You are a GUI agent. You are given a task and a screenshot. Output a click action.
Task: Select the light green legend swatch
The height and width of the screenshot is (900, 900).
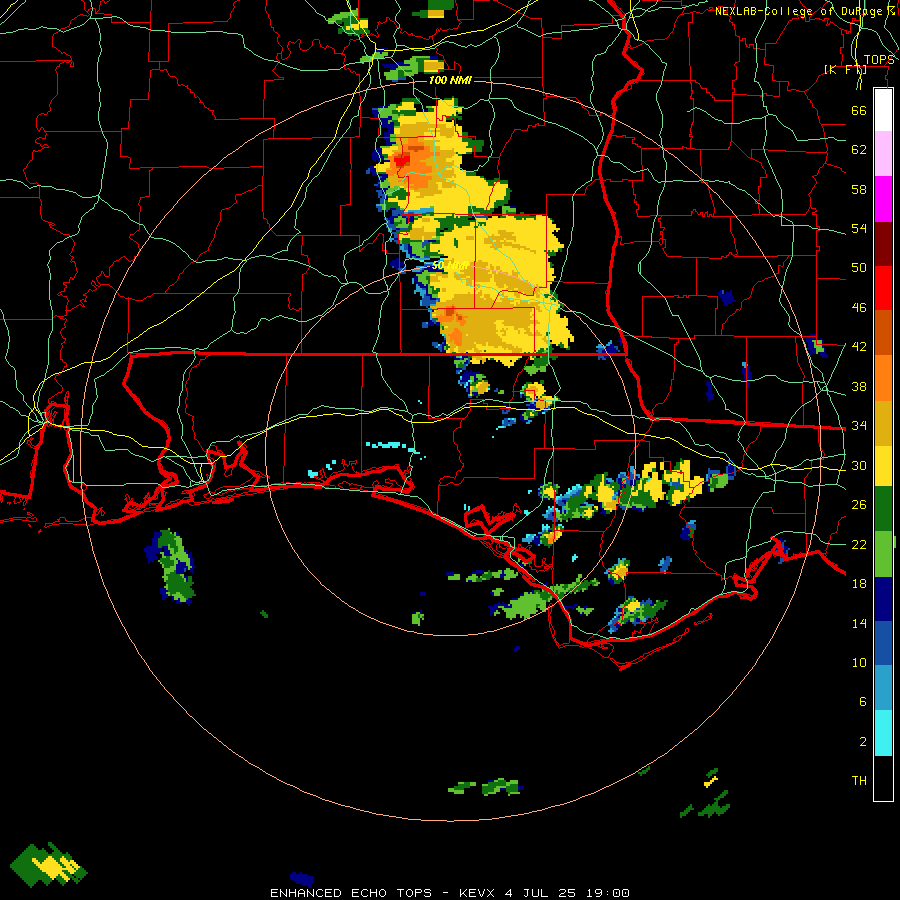(x=883, y=554)
